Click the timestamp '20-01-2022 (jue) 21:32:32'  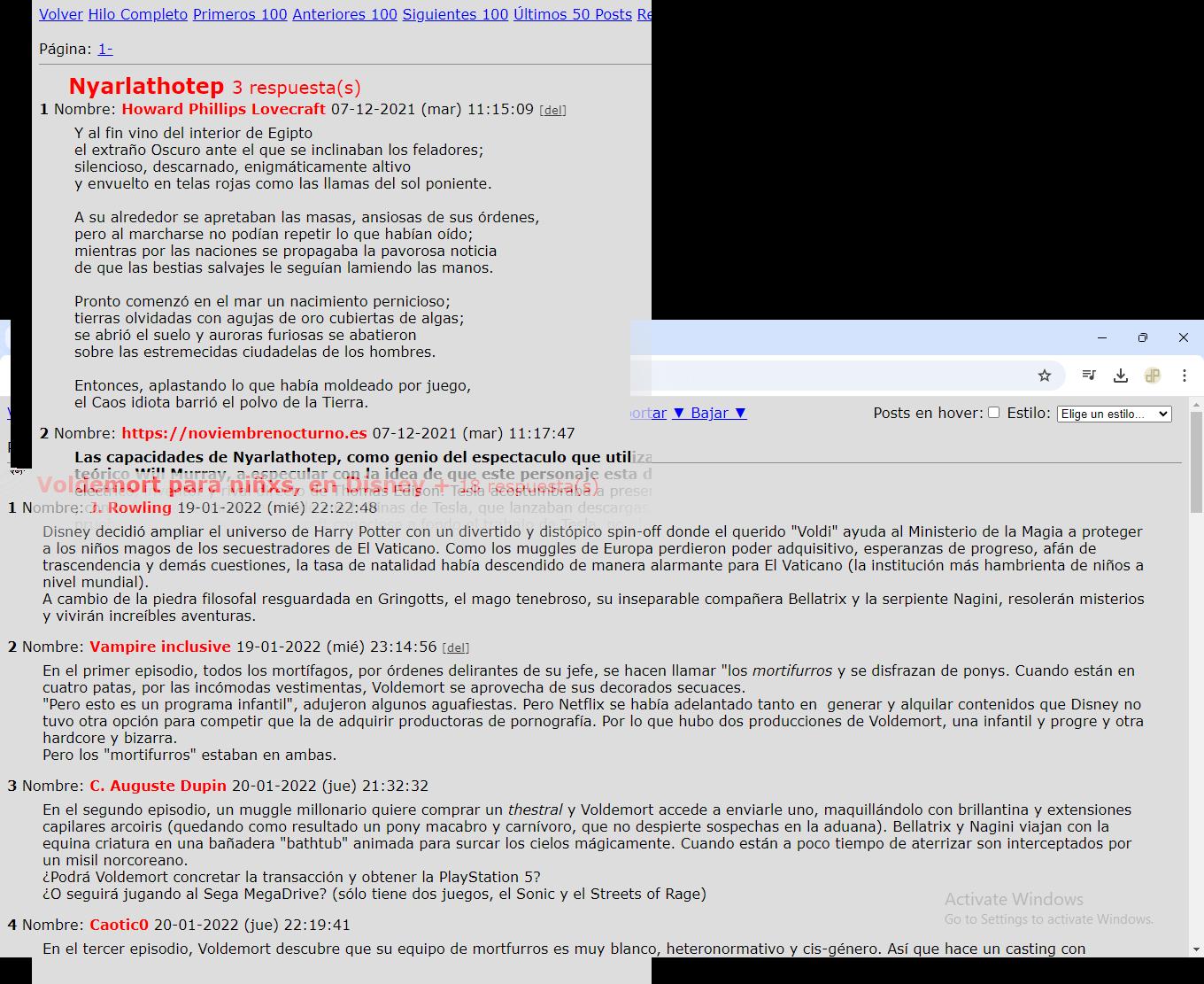[330, 786]
